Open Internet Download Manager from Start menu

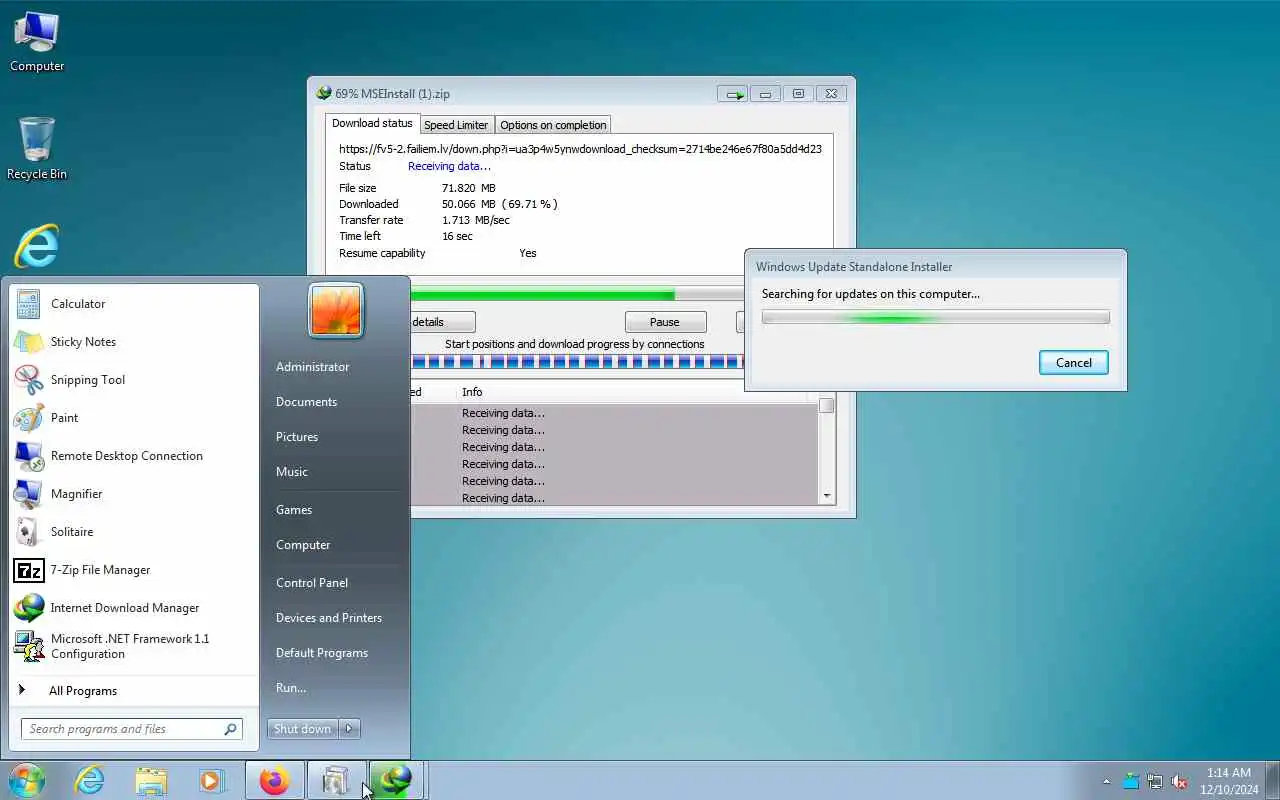pyautogui.click(x=135, y=608)
